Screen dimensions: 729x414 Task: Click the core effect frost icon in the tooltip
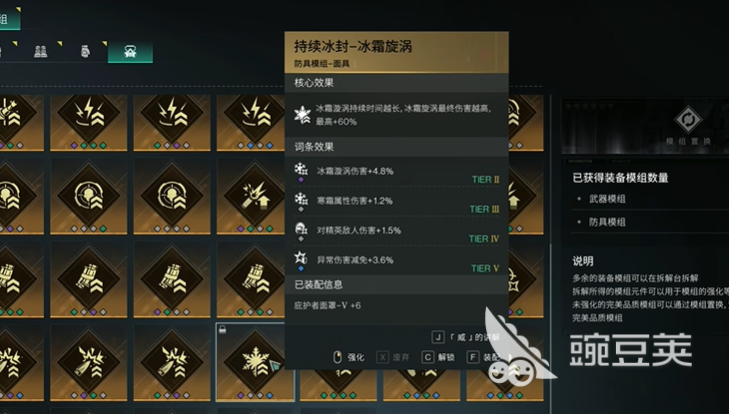point(302,115)
